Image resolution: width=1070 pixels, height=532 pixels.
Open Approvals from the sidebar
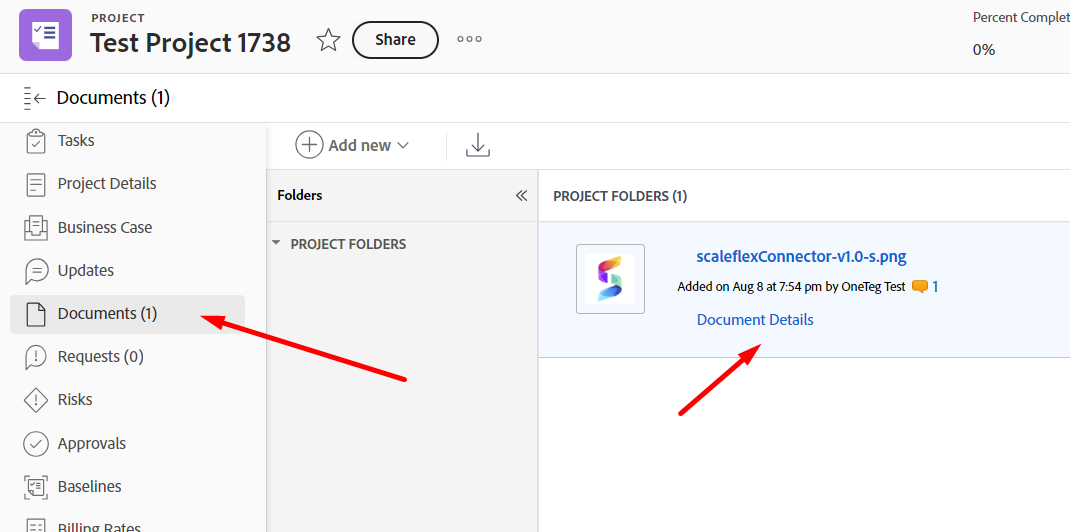point(91,444)
